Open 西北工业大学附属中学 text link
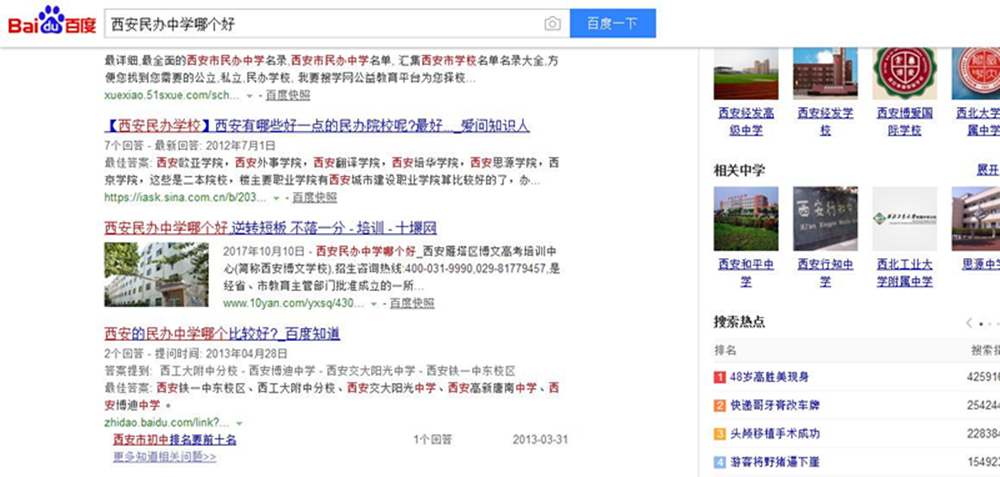Image resolution: width=1000 pixels, height=477 pixels. click(x=904, y=273)
